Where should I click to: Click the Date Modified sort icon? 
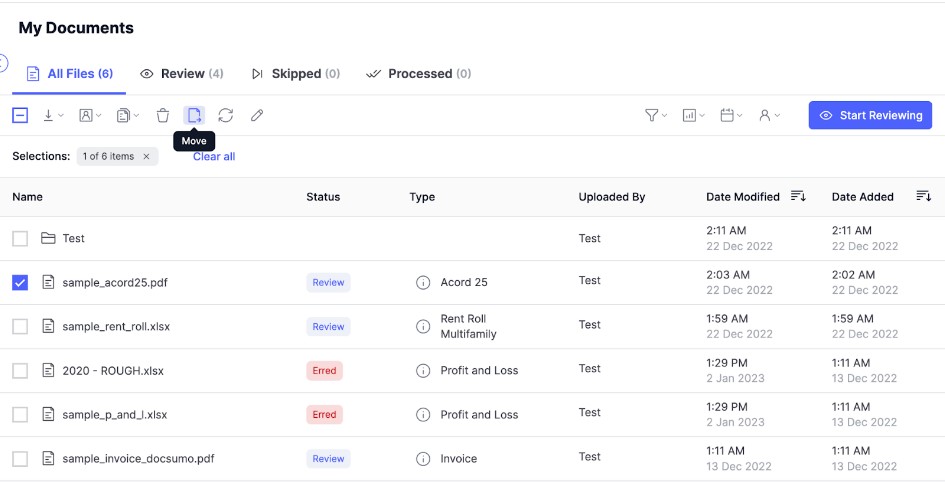click(x=798, y=196)
